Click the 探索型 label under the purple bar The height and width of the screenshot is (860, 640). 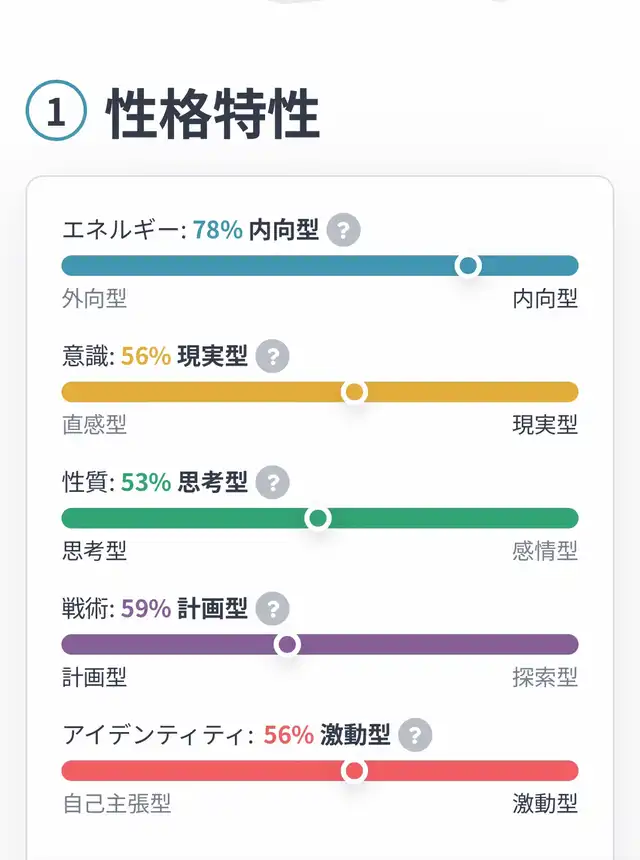tap(545, 677)
